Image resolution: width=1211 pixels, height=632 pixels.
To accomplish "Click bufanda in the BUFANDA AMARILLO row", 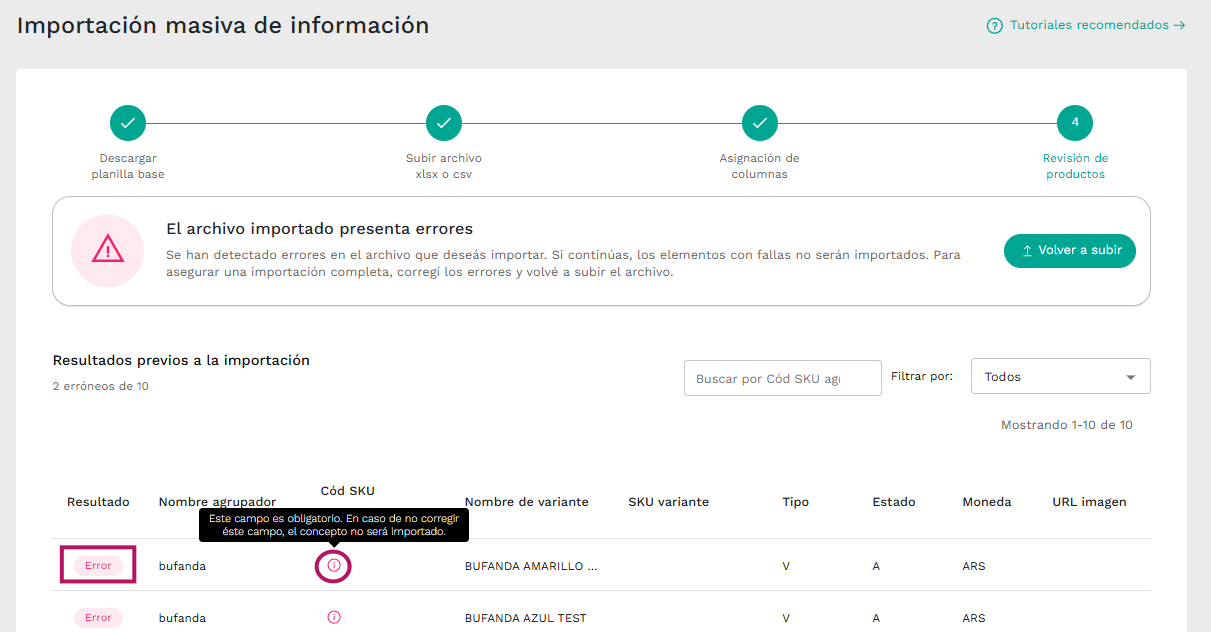I will tap(182, 566).
